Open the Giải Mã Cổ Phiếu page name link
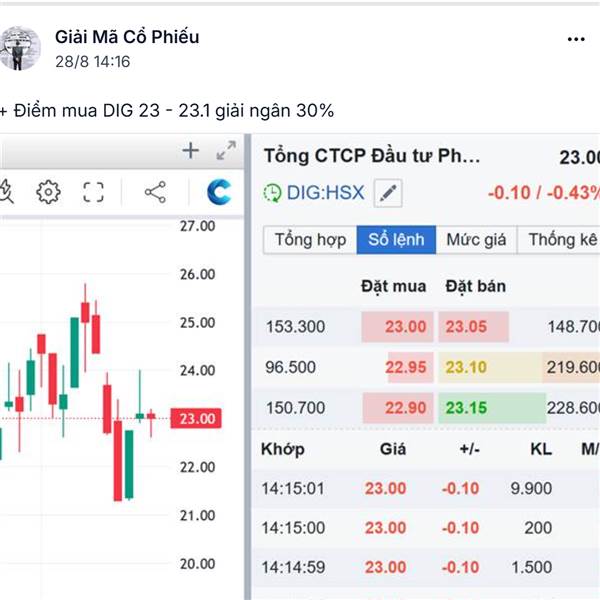The width and height of the screenshot is (600, 600). click(x=127, y=37)
